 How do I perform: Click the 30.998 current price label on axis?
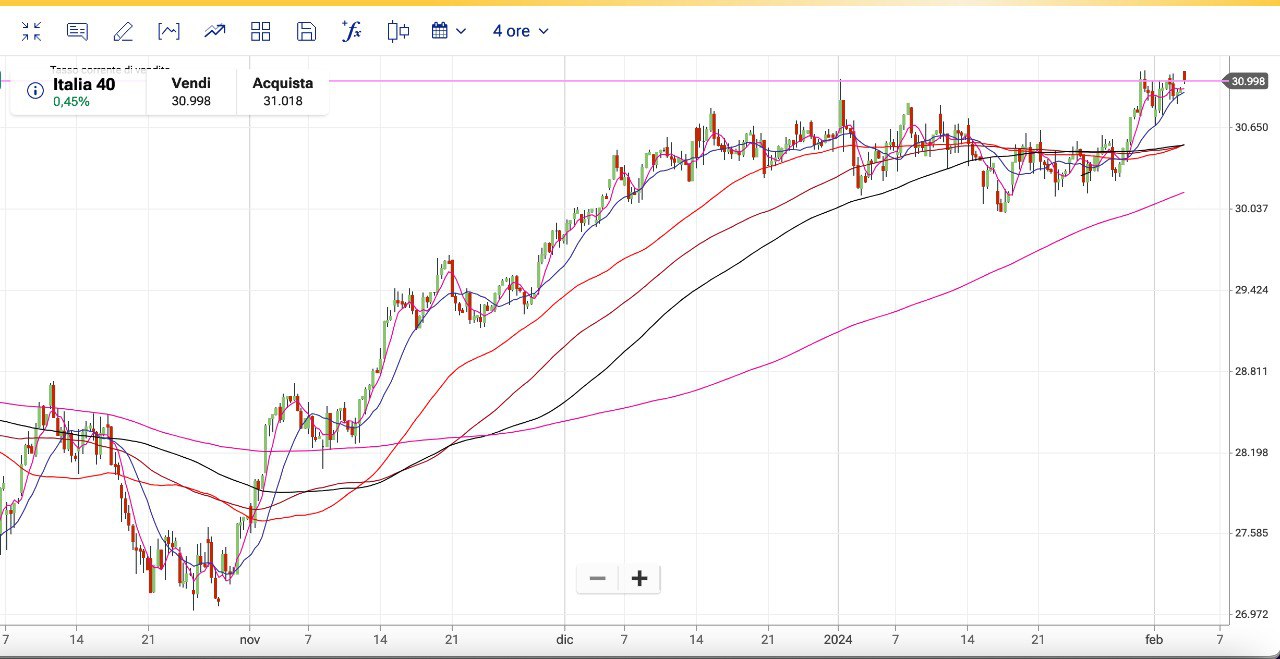click(x=1249, y=81)
